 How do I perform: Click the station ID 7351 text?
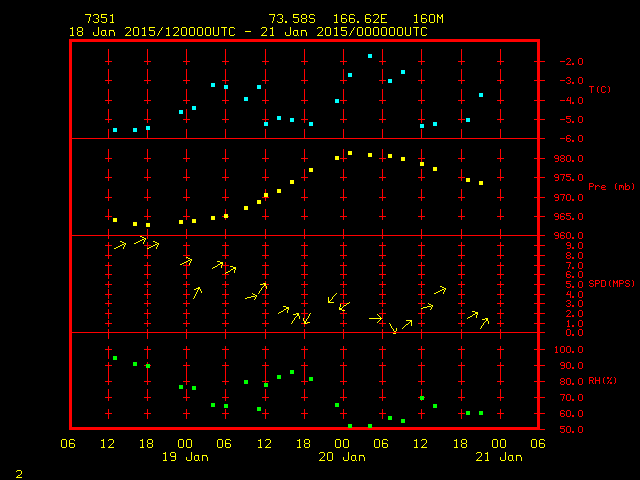[x=99, y=19]
